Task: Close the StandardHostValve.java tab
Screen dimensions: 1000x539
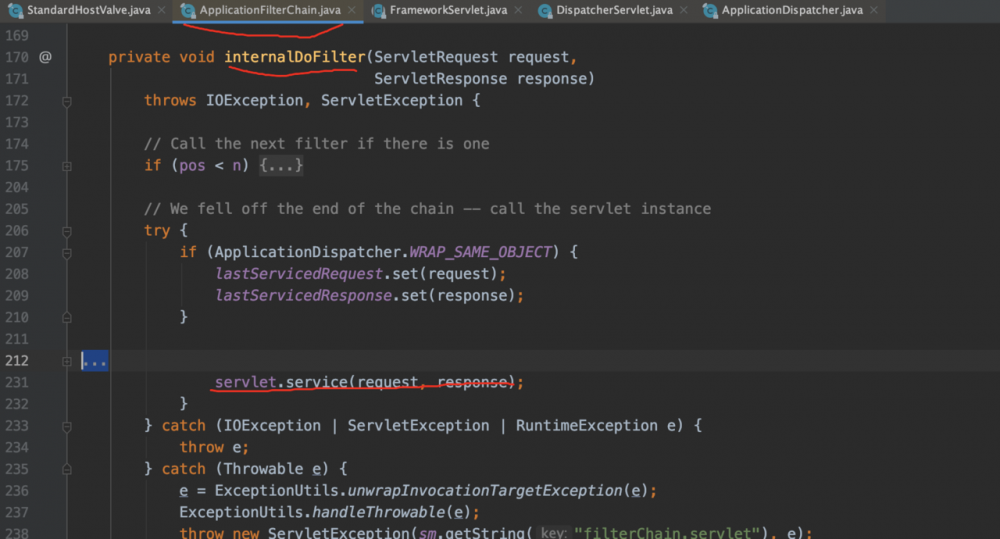Action: (x=161, y=10)
